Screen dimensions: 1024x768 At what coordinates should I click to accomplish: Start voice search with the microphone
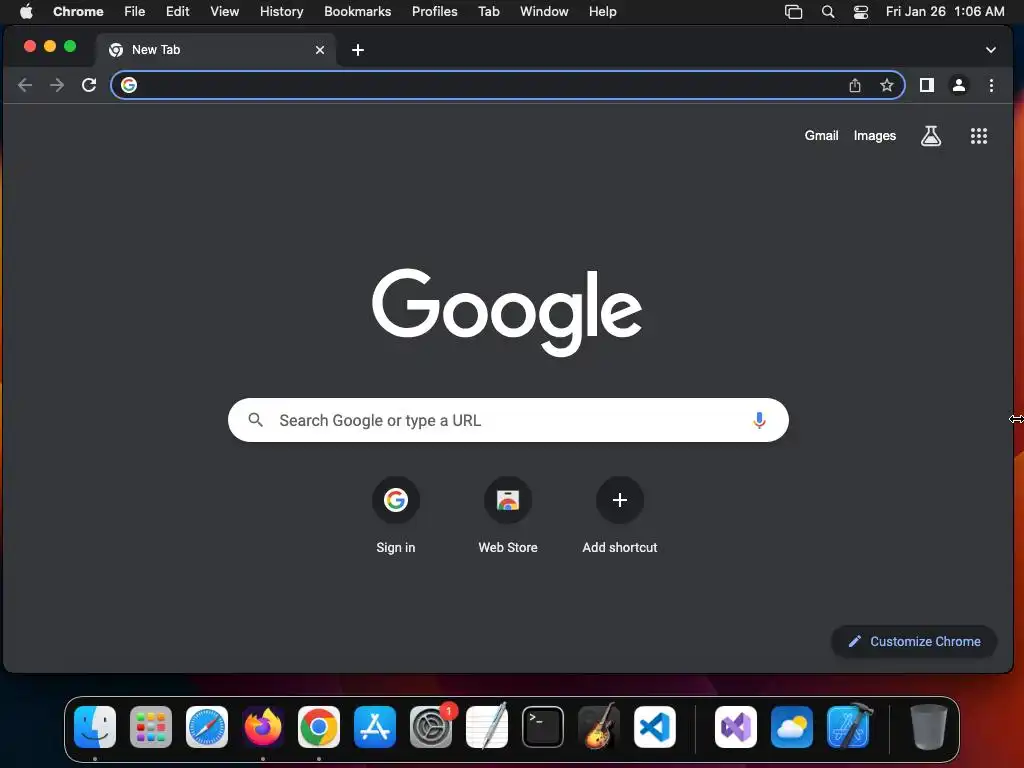[759, 420]
